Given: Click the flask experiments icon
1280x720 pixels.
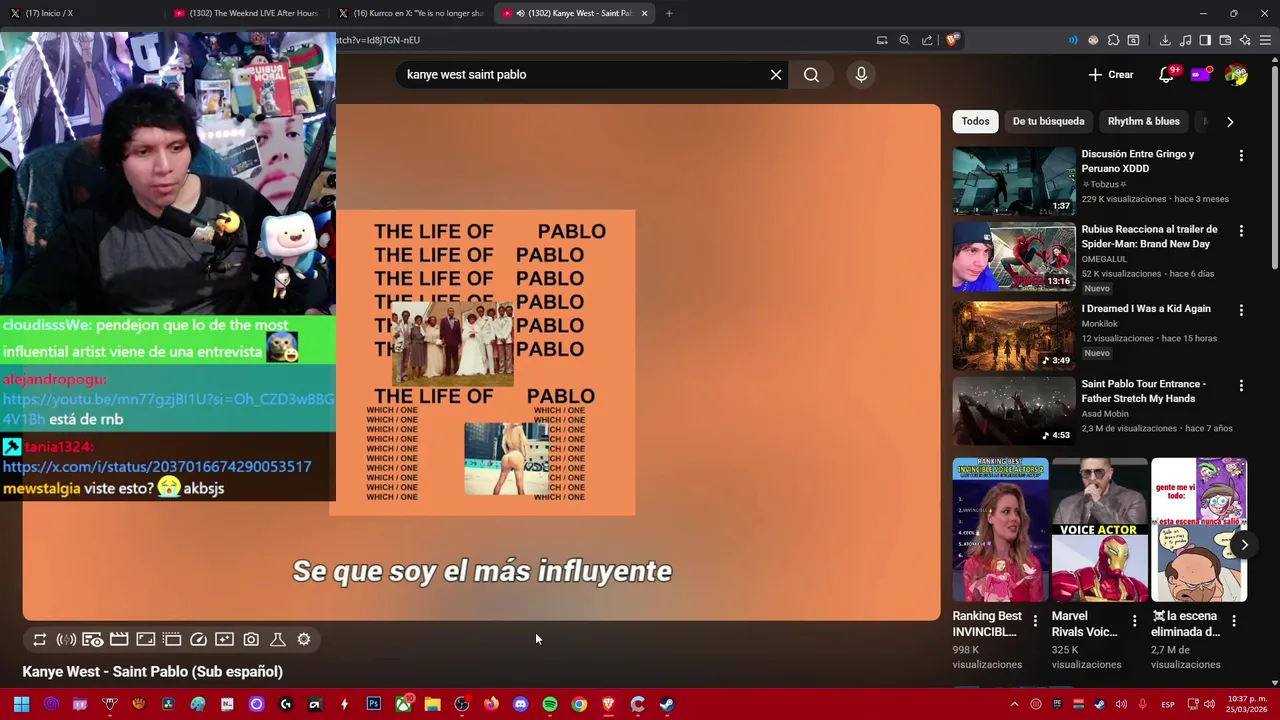Looking at the screenshot, I should [x=278, y=640].
